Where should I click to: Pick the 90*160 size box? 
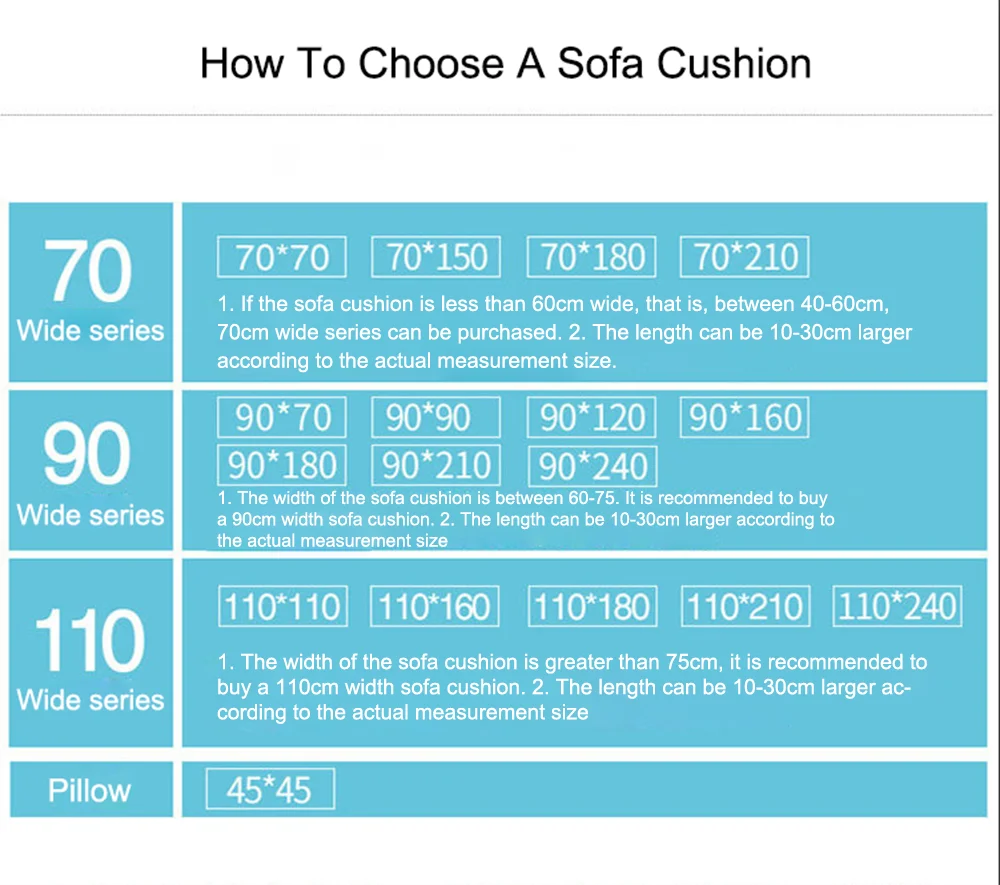744,417
